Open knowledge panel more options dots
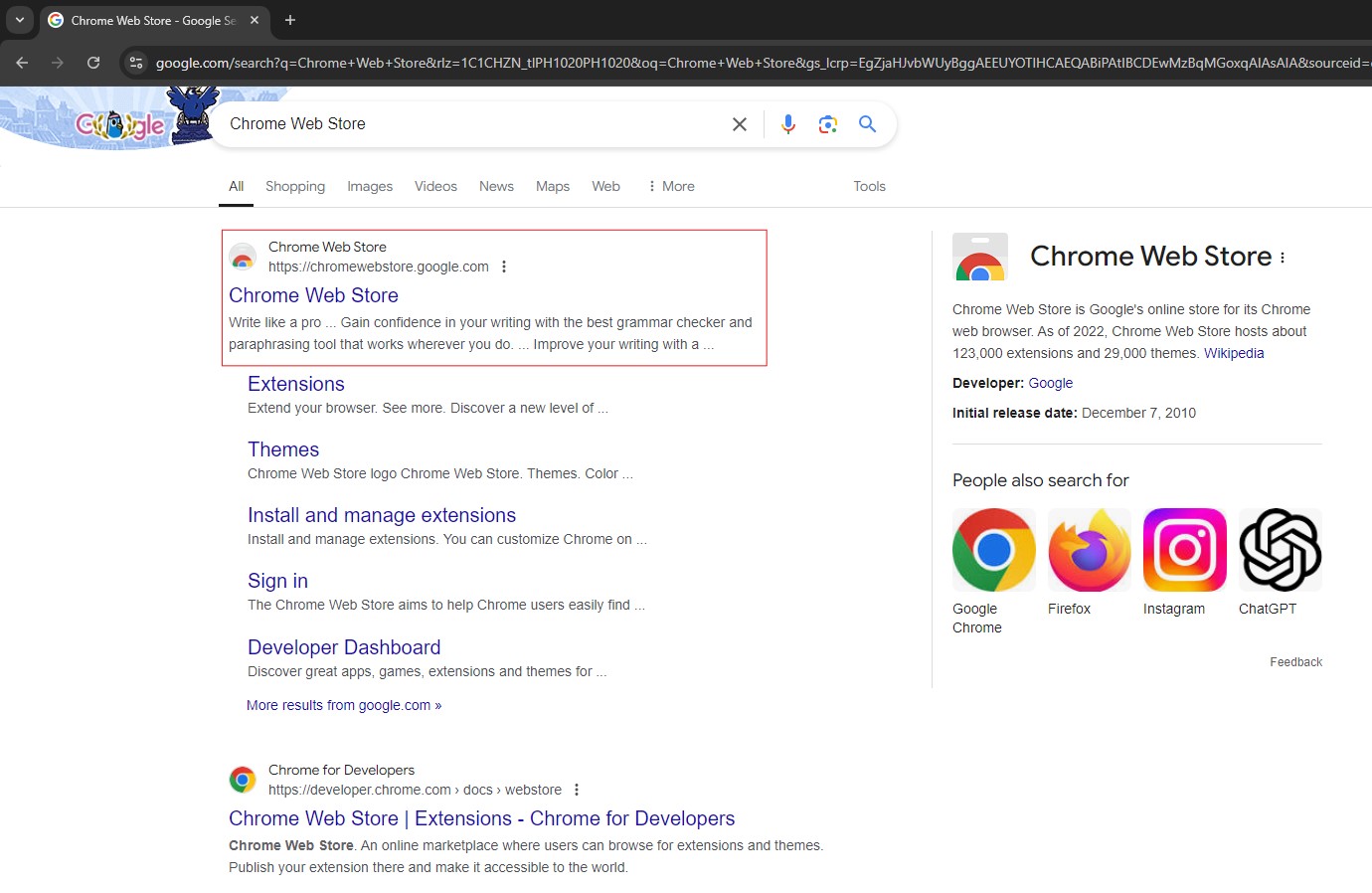This screenshot has height=893, width=1372. (x=1283, y=258)
